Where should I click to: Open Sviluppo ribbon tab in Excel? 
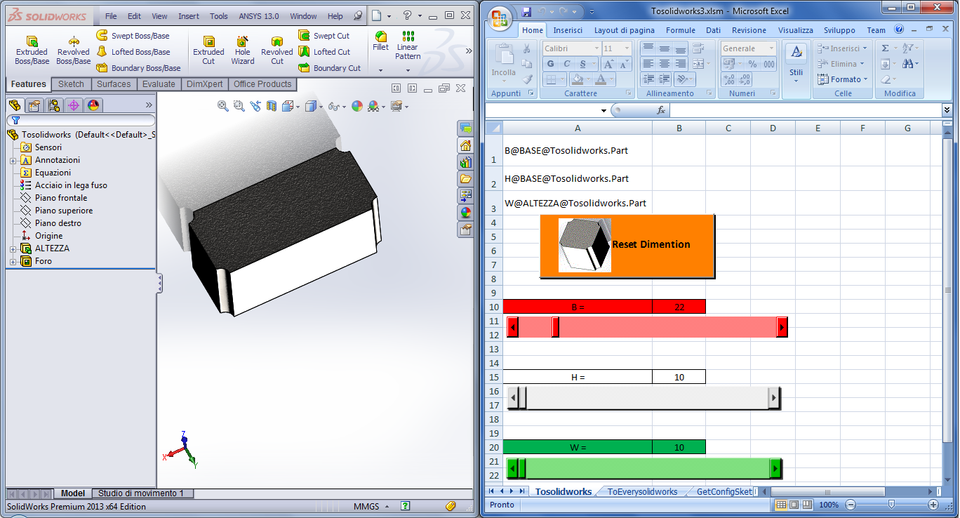click(839, 30)
